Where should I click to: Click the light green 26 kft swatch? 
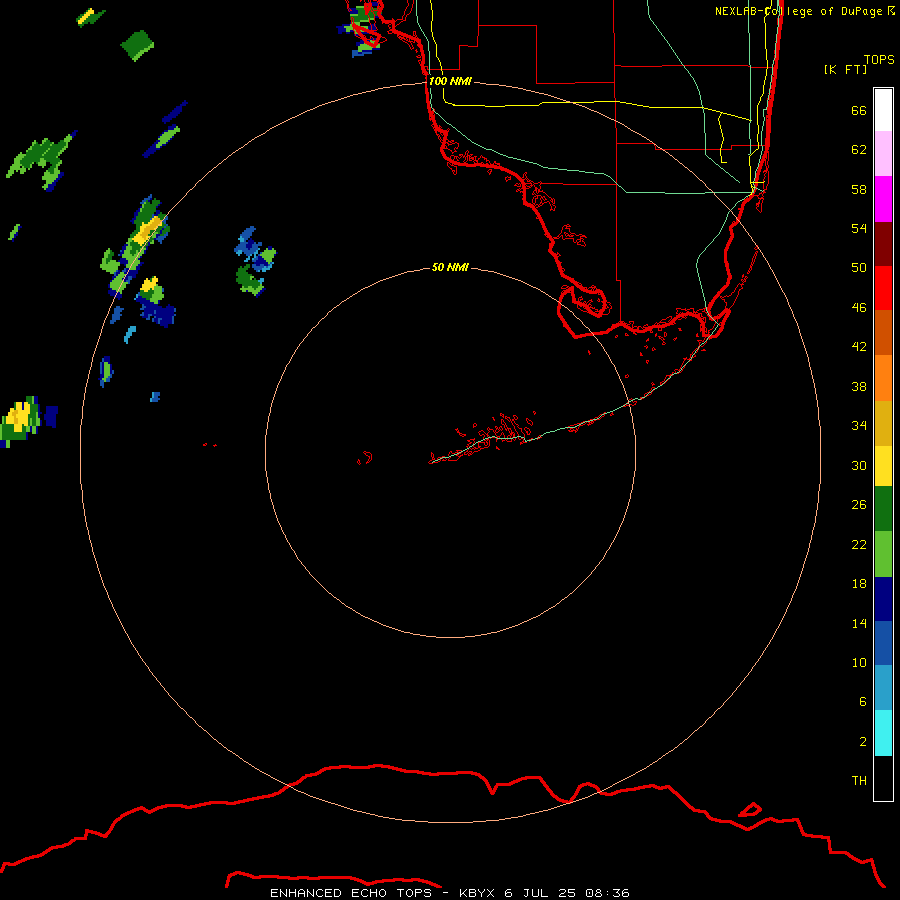(883, 554)
